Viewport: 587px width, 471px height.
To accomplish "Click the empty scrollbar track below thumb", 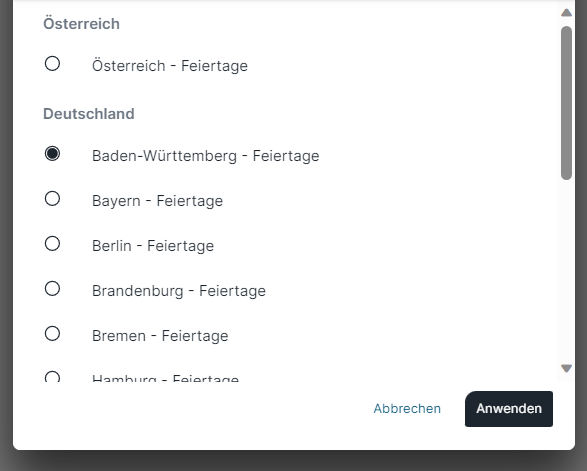I will click(x=566, y=271).
